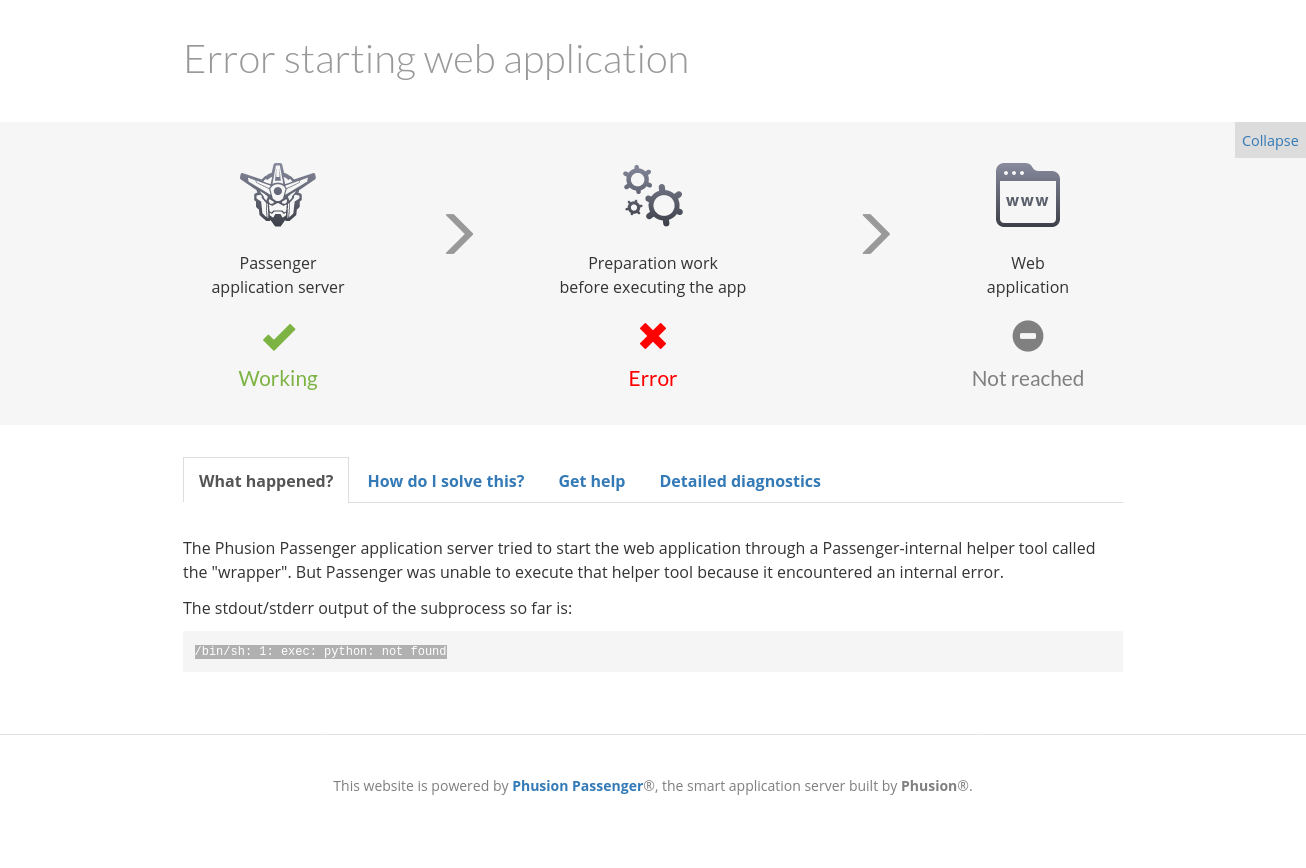Select the highlighted stderr output text
Screen dimensions: 1306x868
coord(320,651)
